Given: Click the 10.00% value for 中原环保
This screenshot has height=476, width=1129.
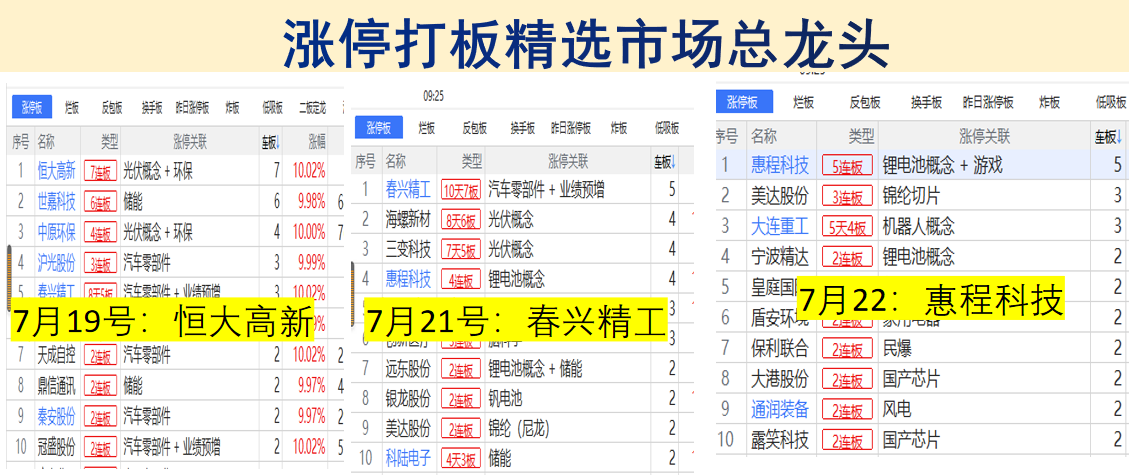Looking at the screenshot, I should tap(309, 232).
